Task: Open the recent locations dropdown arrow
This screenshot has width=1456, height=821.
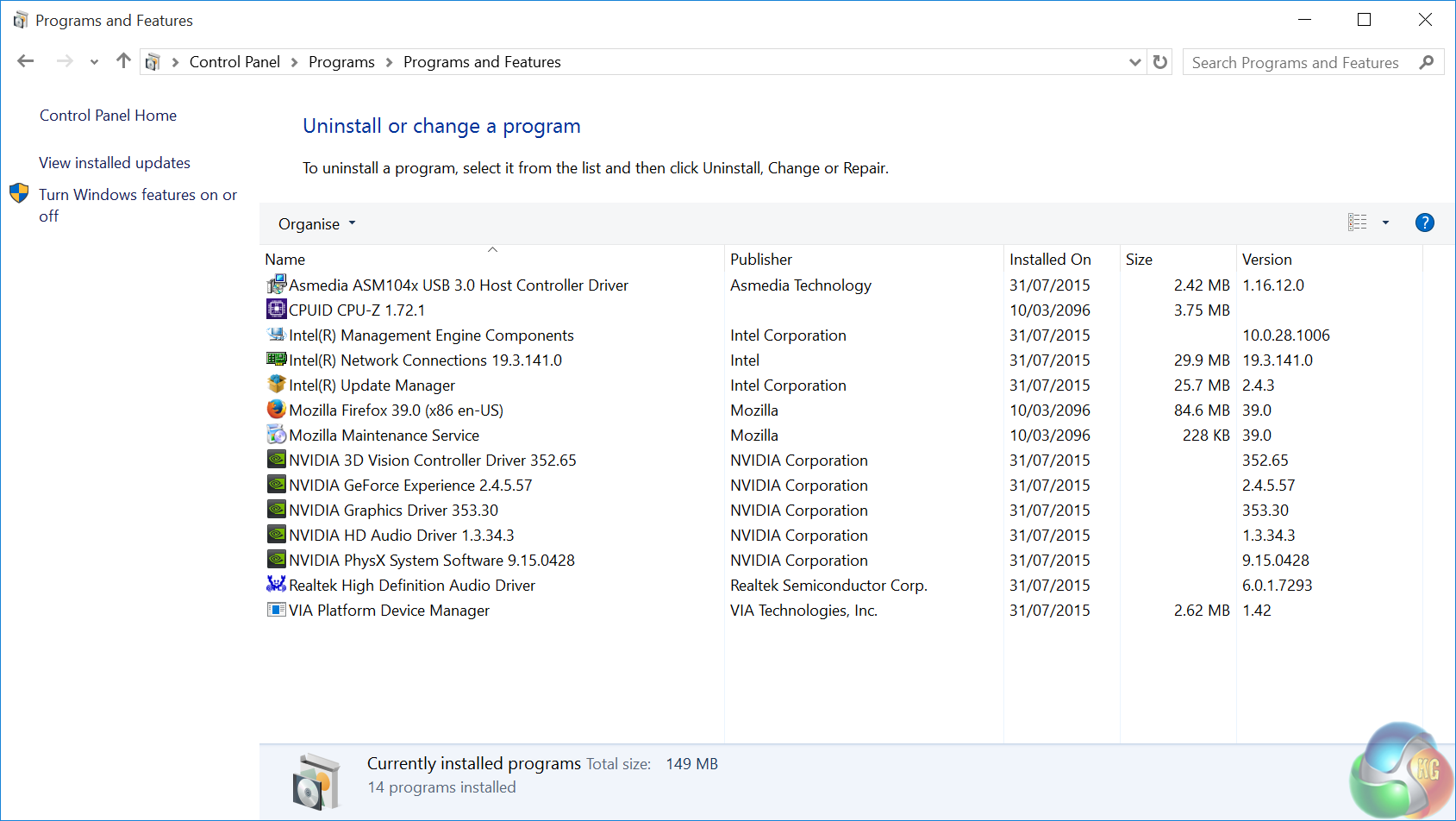Action: pos(94,62)
